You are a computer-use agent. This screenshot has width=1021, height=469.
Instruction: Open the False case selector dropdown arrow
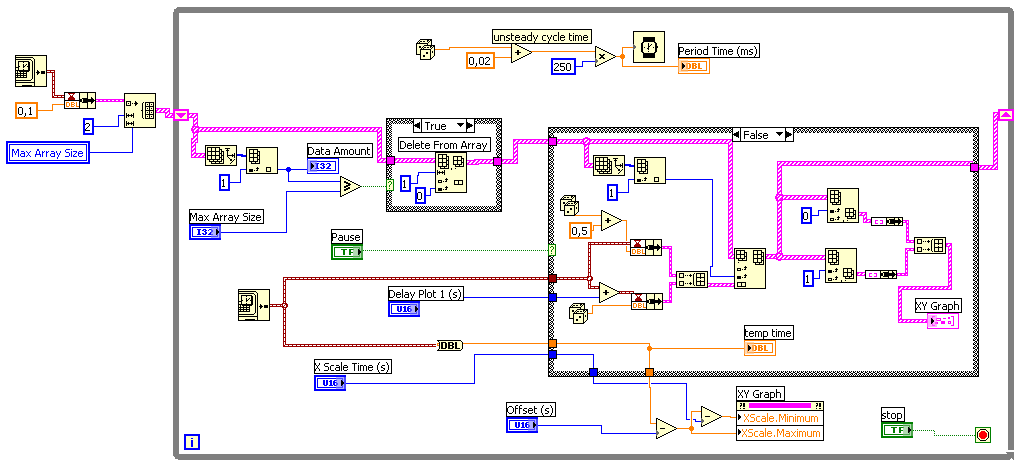pyautogui.click(x=780, y=135)
